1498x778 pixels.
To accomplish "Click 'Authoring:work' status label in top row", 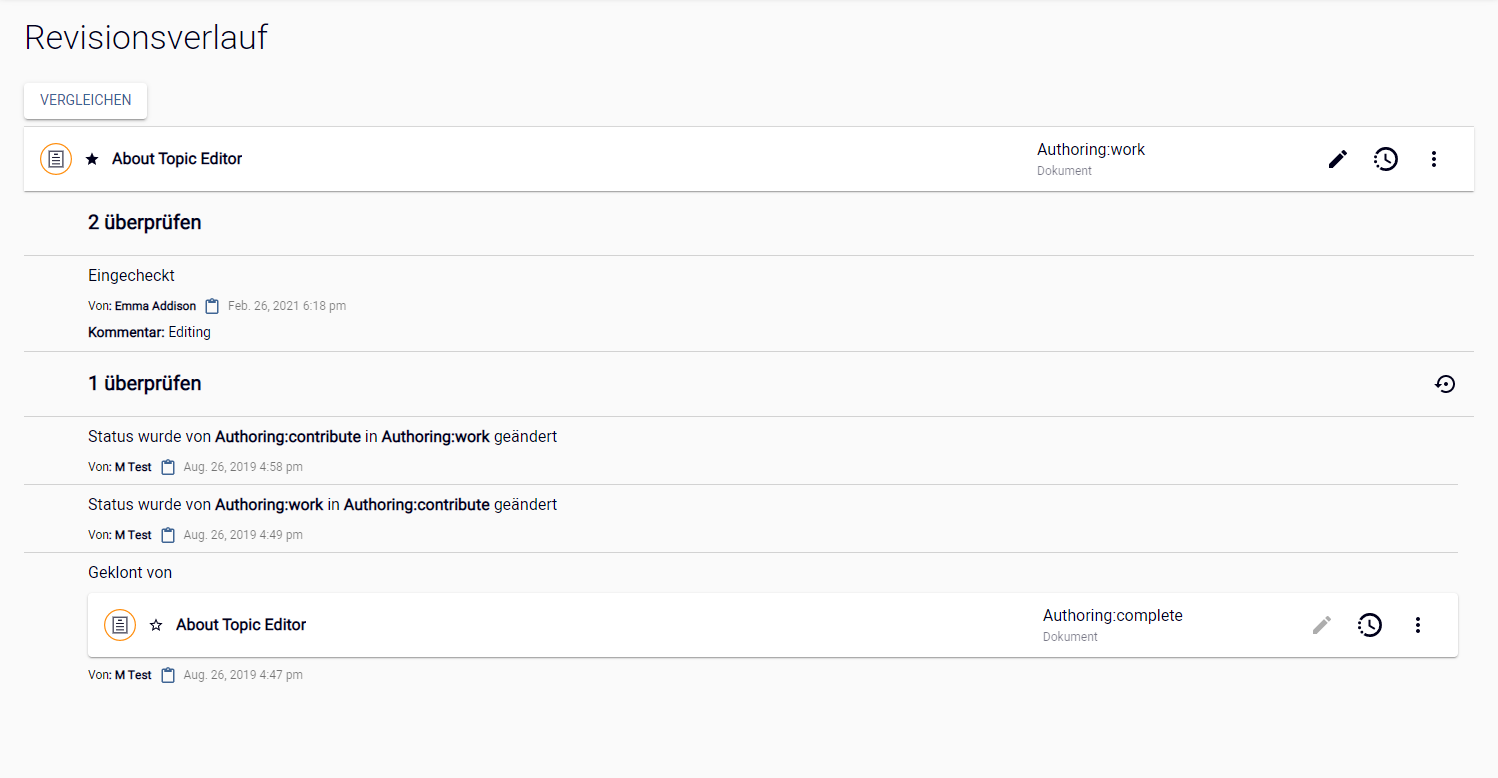I will tap(1091, 150).
